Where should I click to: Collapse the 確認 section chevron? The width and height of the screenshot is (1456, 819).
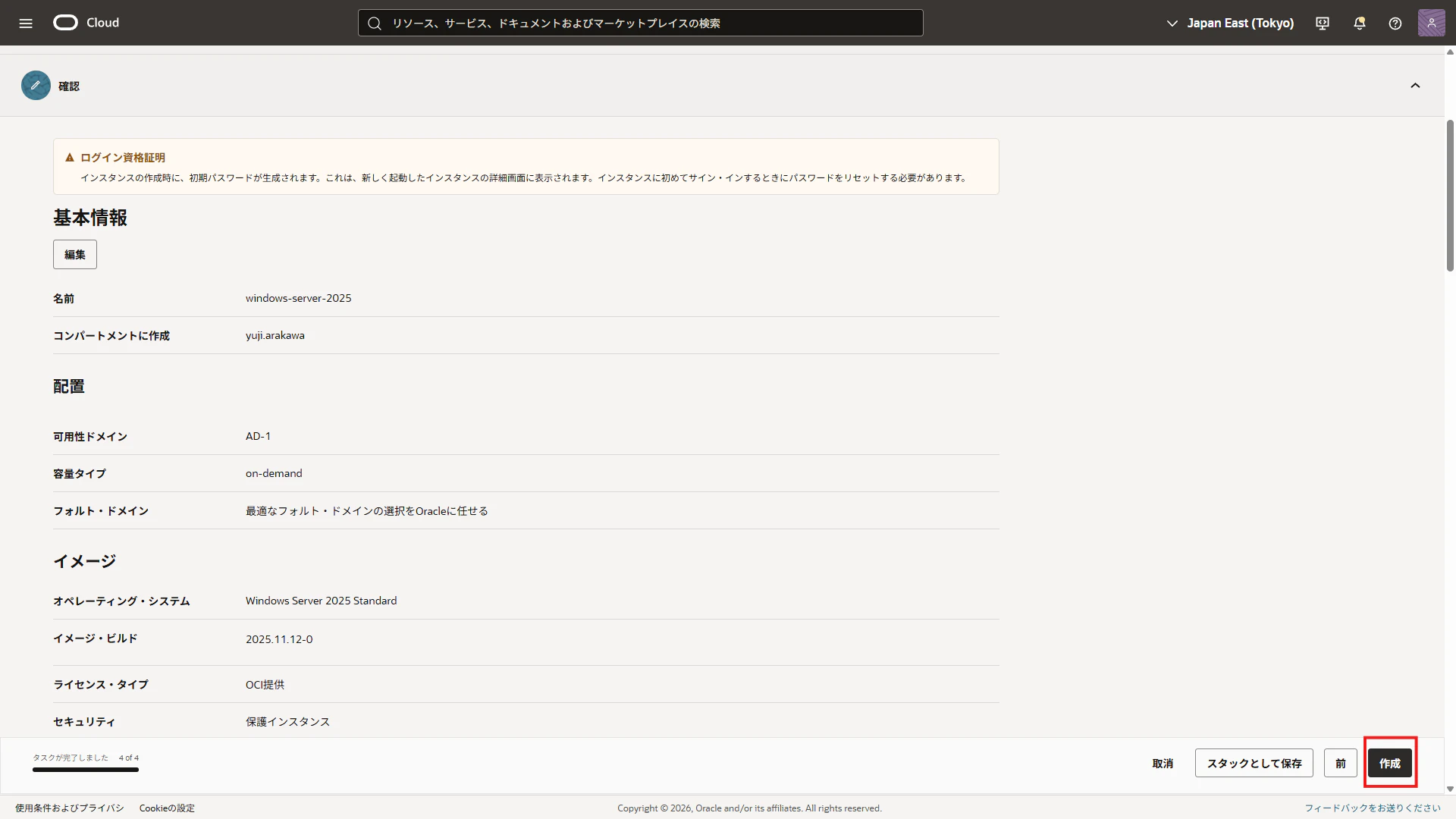click(1415, 86)
